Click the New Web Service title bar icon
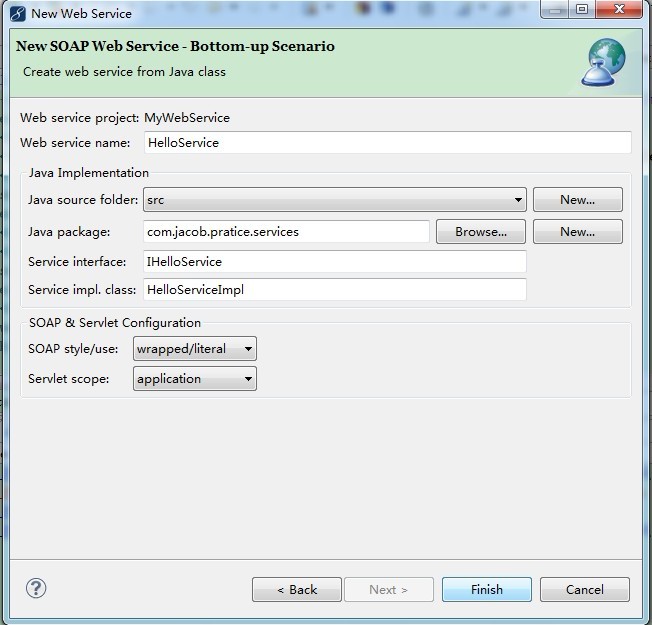The image size is (652, 625). click(x=18, y=13)
